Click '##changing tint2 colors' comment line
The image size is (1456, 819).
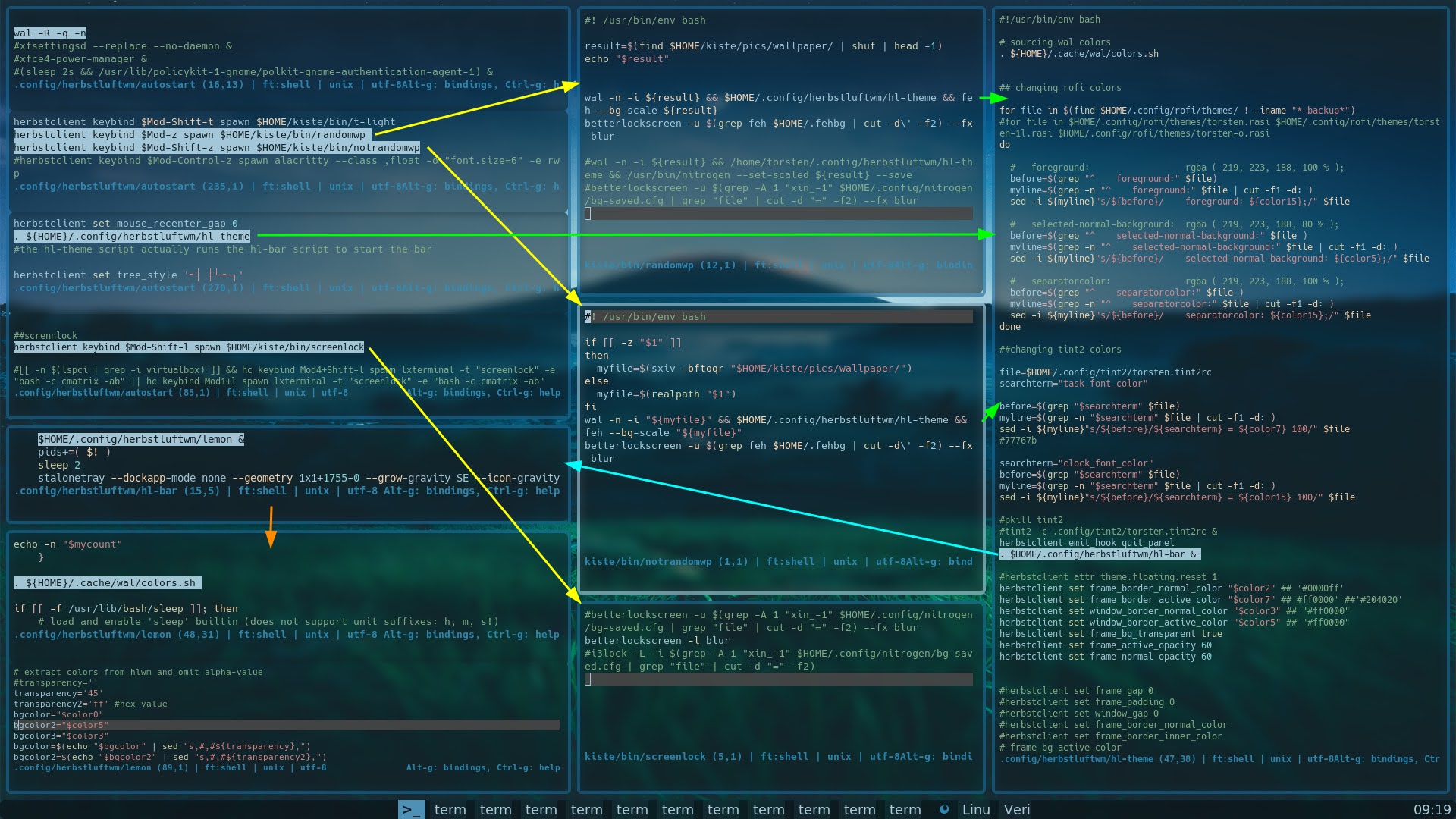point(1059,350)
